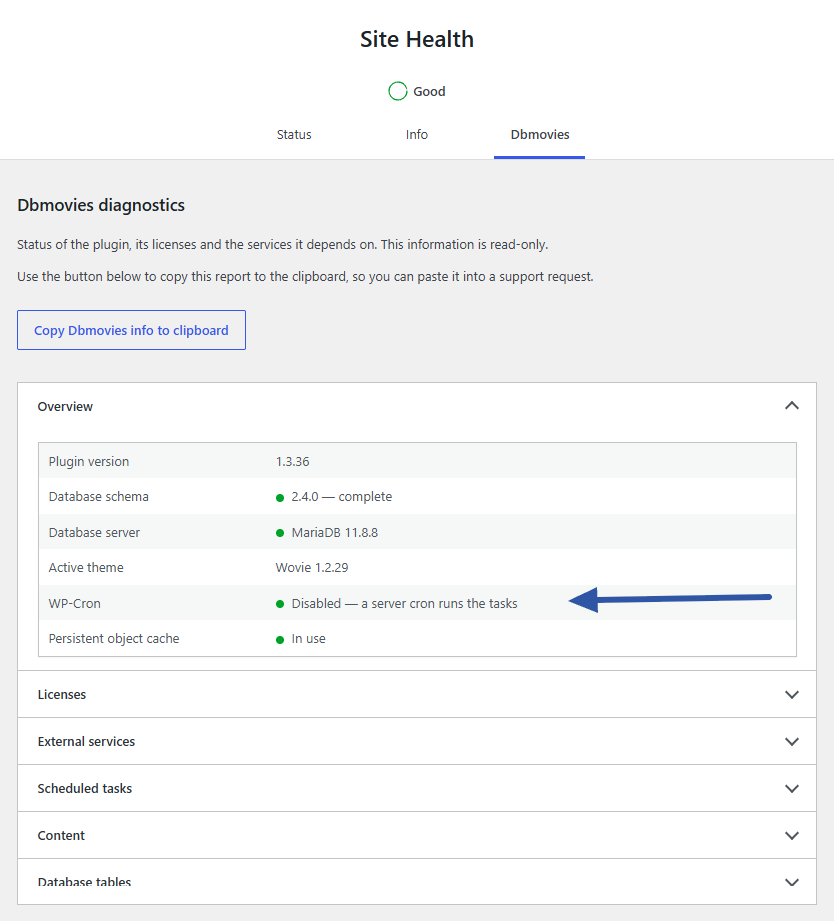Click the WP-Cron row label
The image size is (834, 921).
click(75, 604)
